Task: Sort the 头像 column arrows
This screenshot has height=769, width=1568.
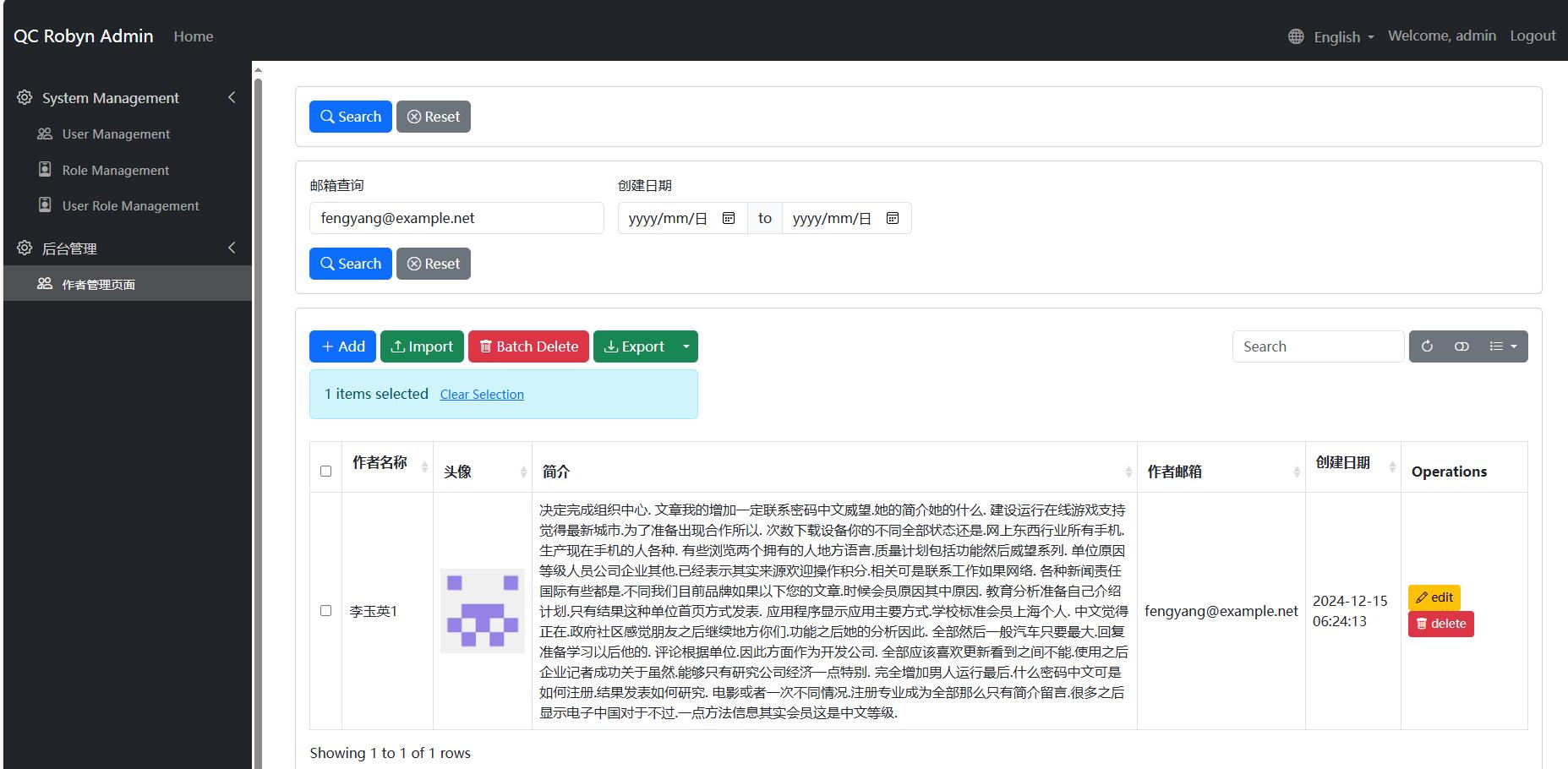Action: click(523, 472)
